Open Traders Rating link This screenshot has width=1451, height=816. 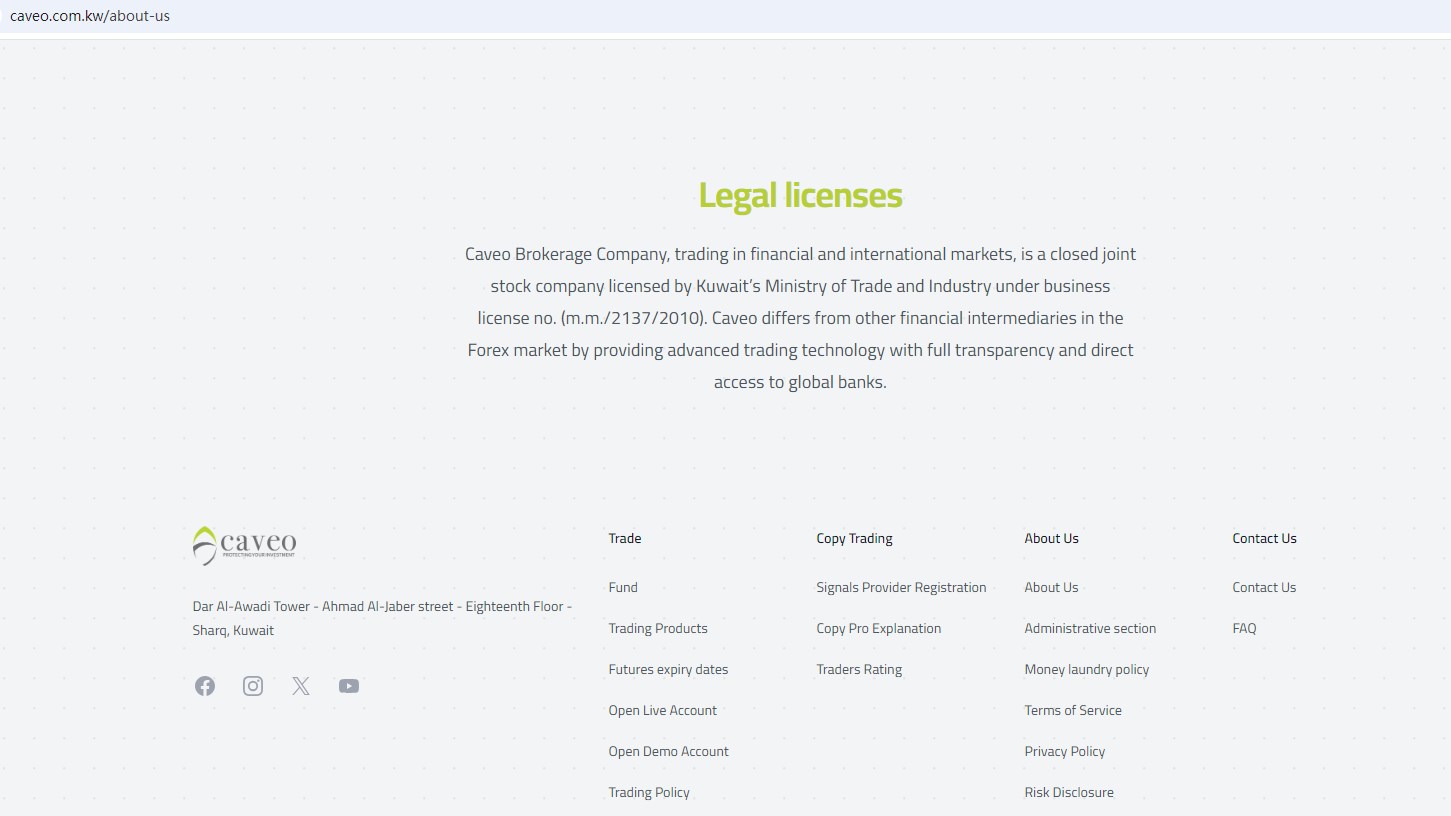pyautogui.click(x=859, y=670)
